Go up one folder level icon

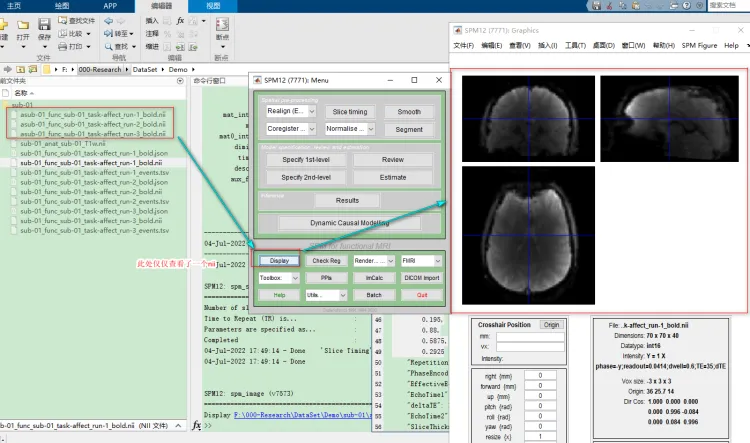coord(21,69)
